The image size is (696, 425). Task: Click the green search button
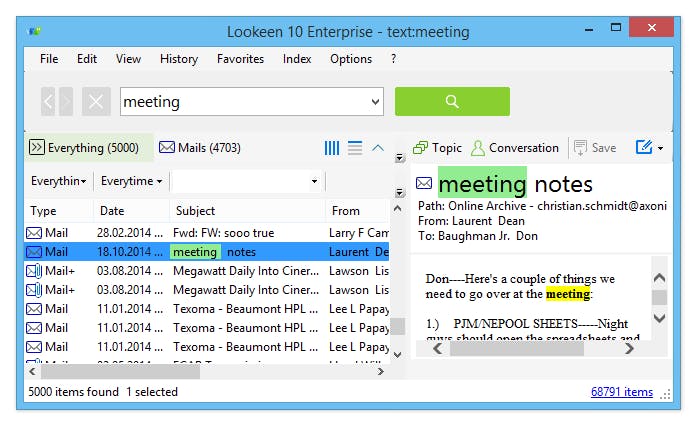(x=452, y=102)
